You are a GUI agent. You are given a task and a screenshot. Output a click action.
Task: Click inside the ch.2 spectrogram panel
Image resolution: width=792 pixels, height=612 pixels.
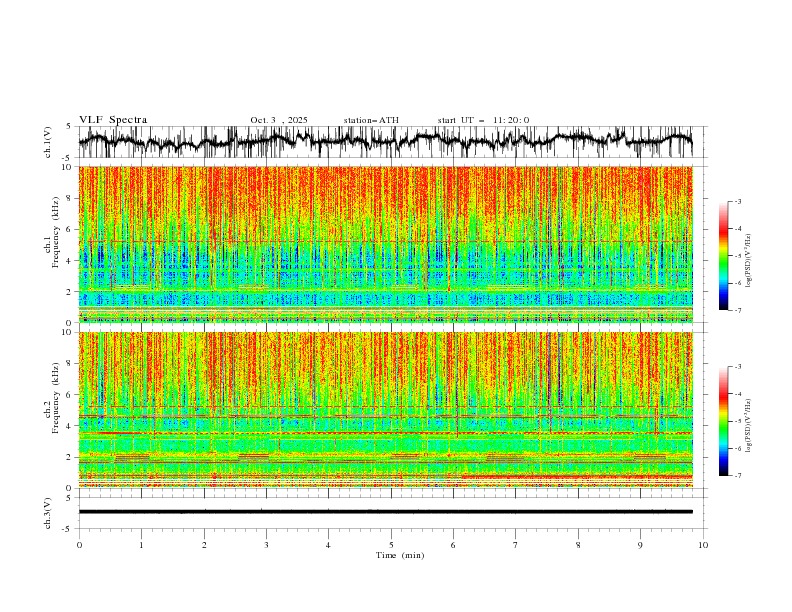pos(385,410)
